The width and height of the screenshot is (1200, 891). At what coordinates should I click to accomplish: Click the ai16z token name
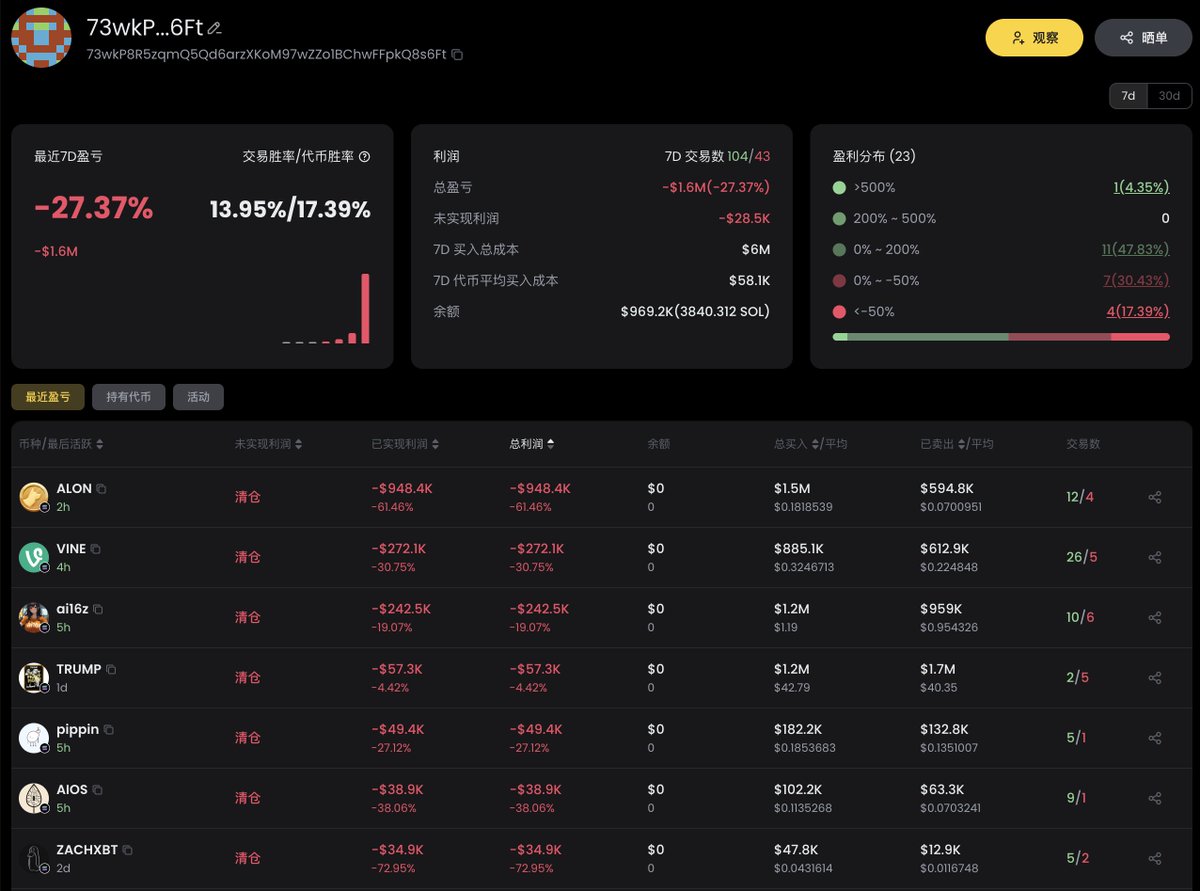click(x=72, y=609)
